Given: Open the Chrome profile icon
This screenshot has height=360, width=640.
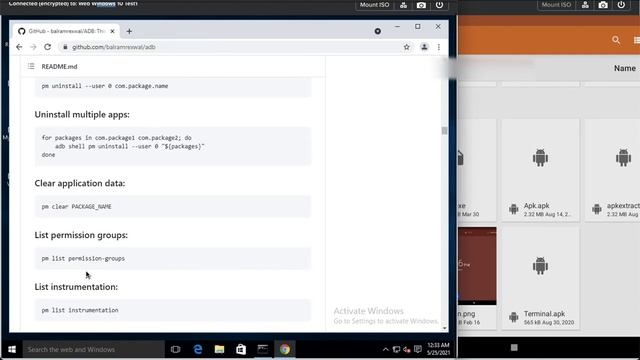Looking at the screenshot, I should (424, 47).
